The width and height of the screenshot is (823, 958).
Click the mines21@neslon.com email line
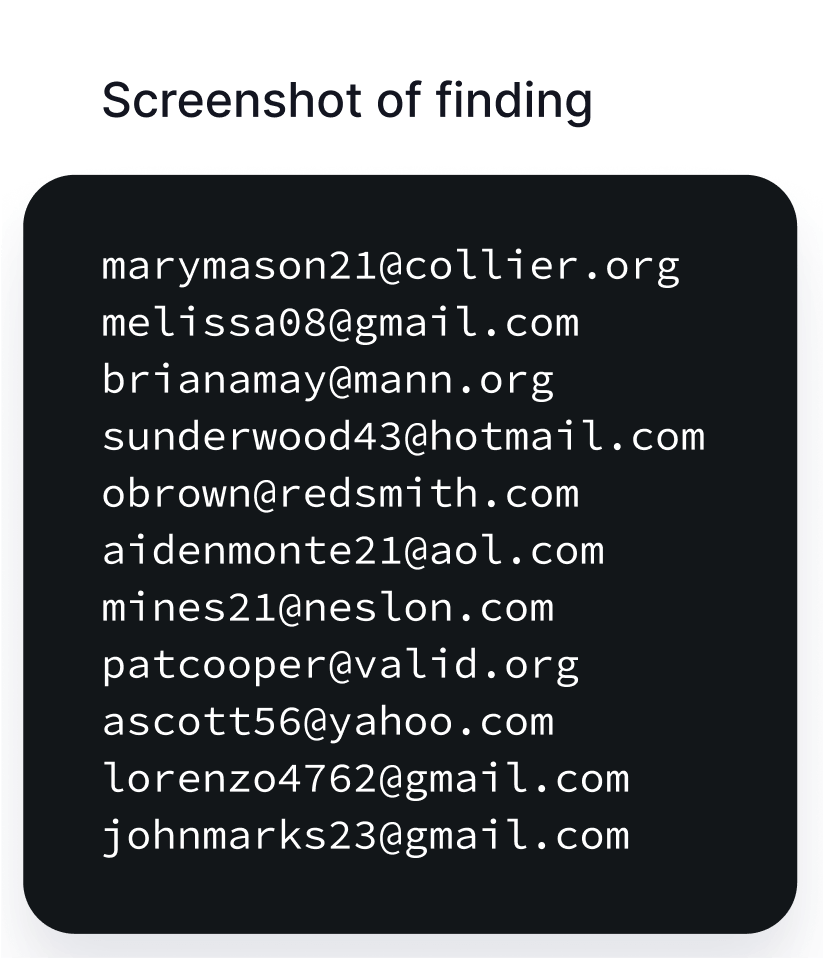327,608
